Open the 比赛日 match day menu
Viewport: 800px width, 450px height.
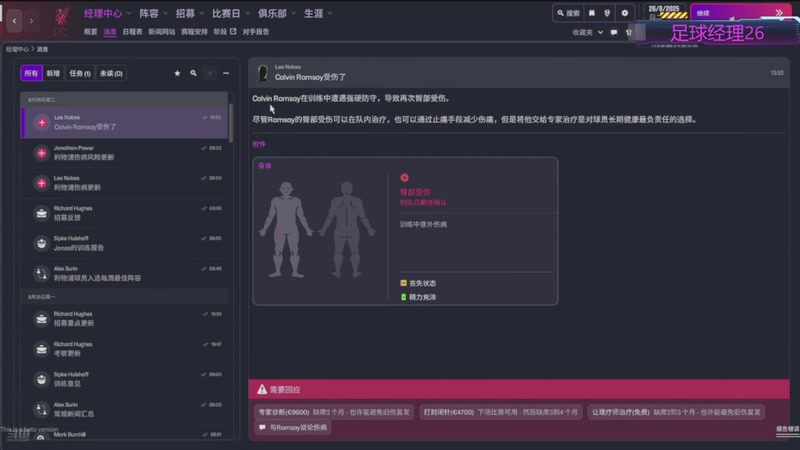click(226, 13)
